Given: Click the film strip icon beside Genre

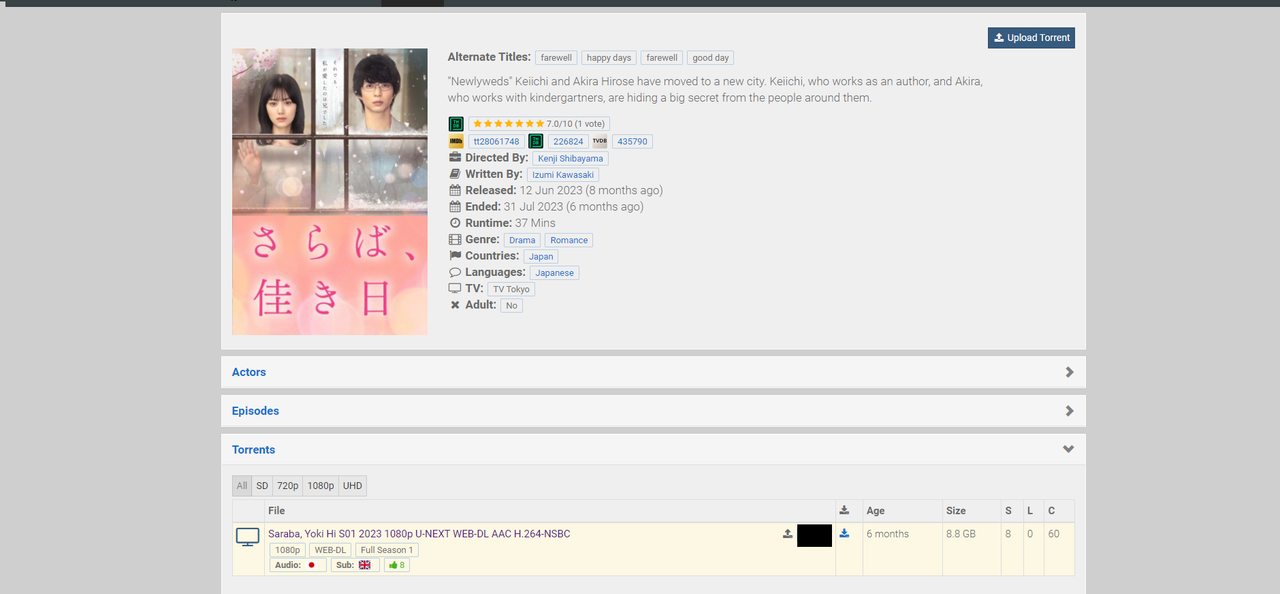Looking at the screenshot, I should (x=455, y=240).
